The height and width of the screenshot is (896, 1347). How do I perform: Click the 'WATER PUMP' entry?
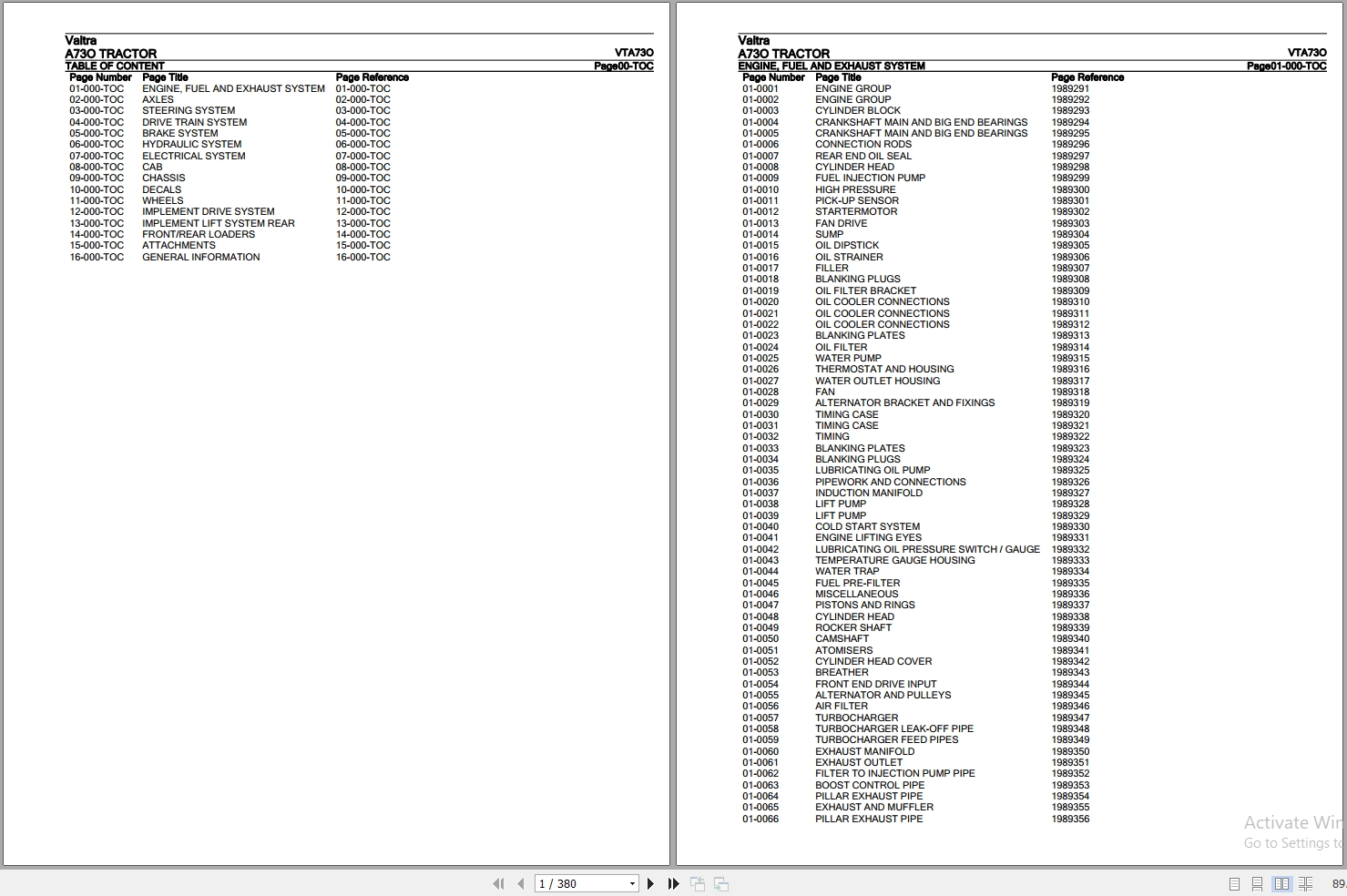[x=848, y=358]
